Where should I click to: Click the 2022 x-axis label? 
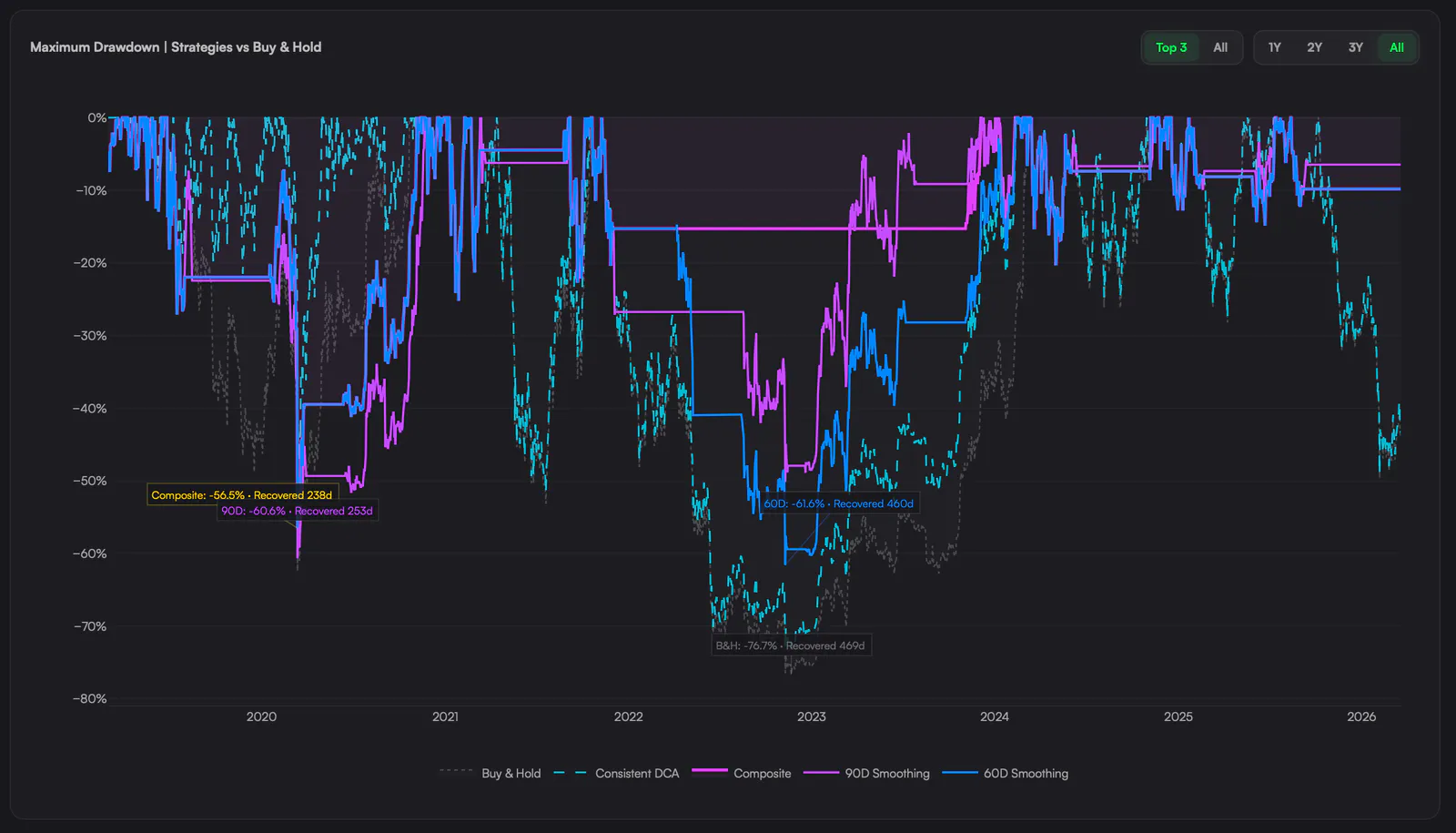coord(628,716)
